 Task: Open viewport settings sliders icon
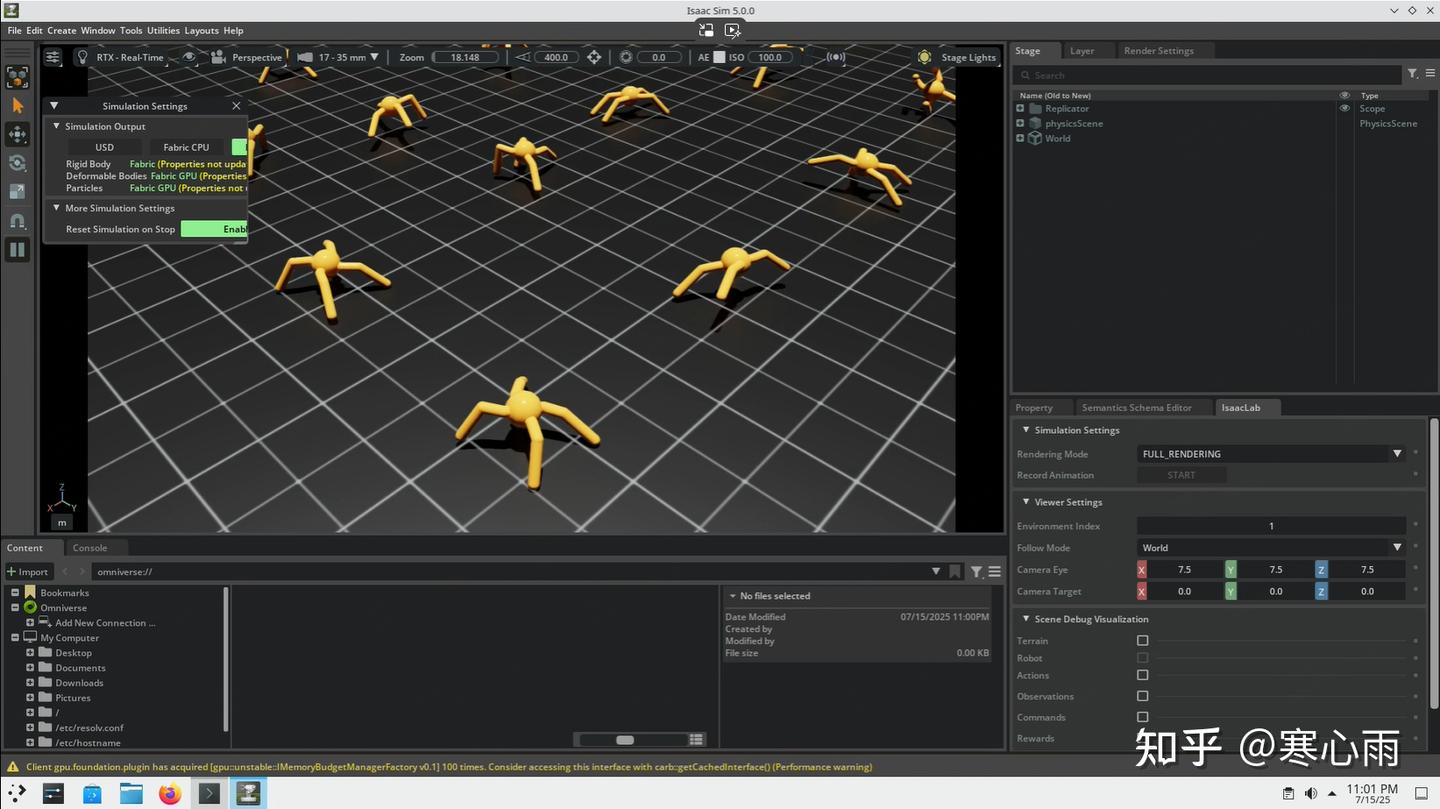tap(53, 58)
